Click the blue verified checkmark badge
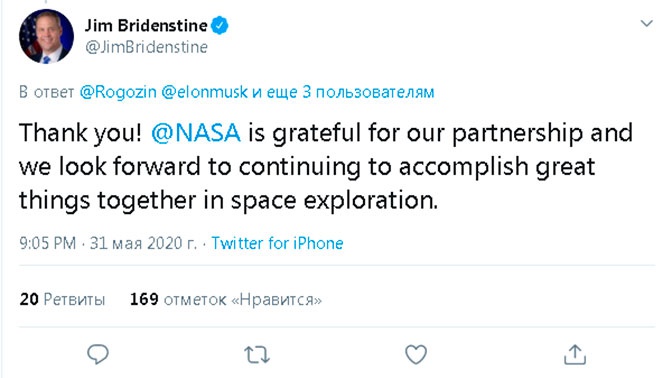This screenshot has width=672, height=378. [x=219, y=26]
